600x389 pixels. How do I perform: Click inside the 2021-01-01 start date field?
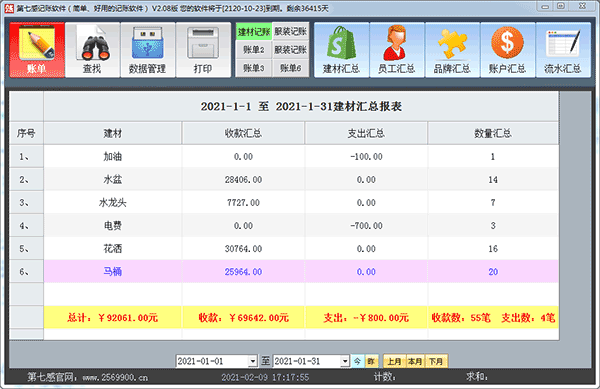point(212,361)
